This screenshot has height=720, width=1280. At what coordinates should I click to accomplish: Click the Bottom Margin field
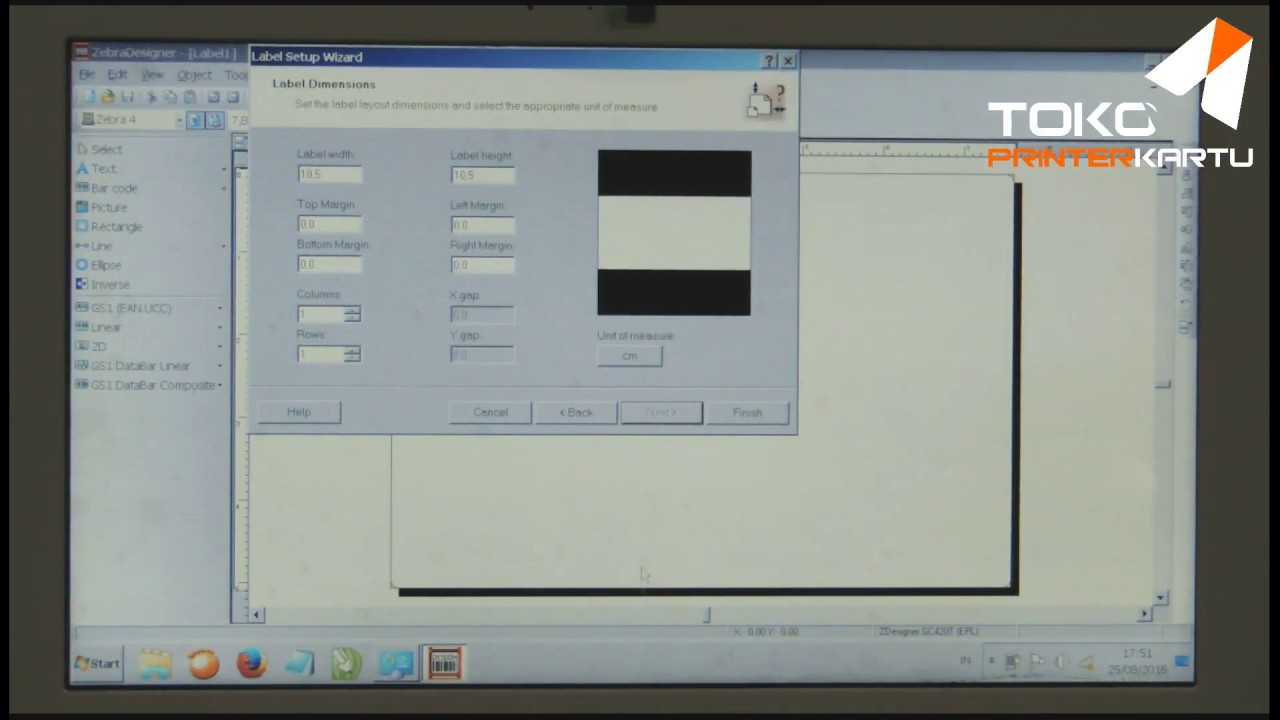329,265
